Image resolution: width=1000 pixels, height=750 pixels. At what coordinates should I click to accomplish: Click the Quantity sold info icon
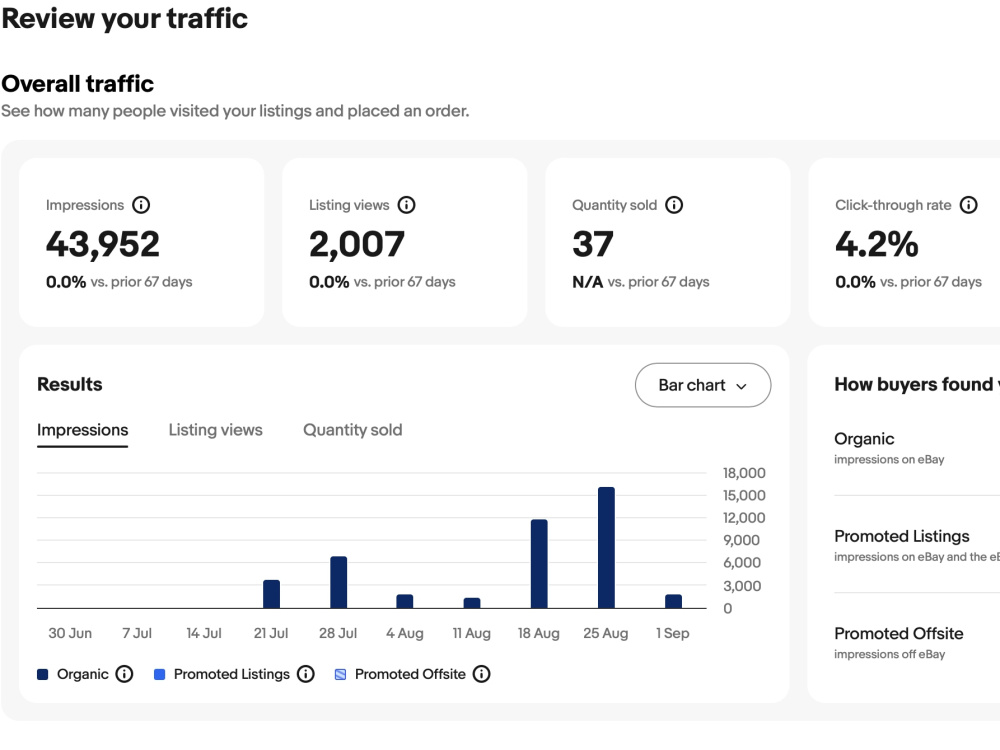(674, 205)
